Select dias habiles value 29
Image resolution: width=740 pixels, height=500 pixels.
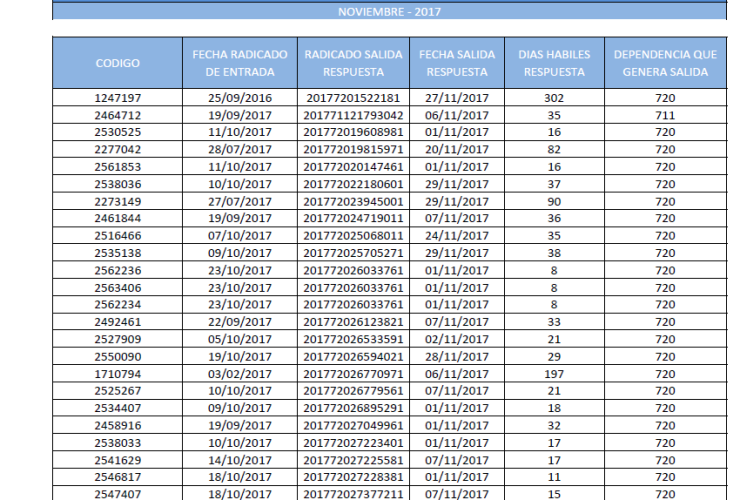click(x=554, y=356)
